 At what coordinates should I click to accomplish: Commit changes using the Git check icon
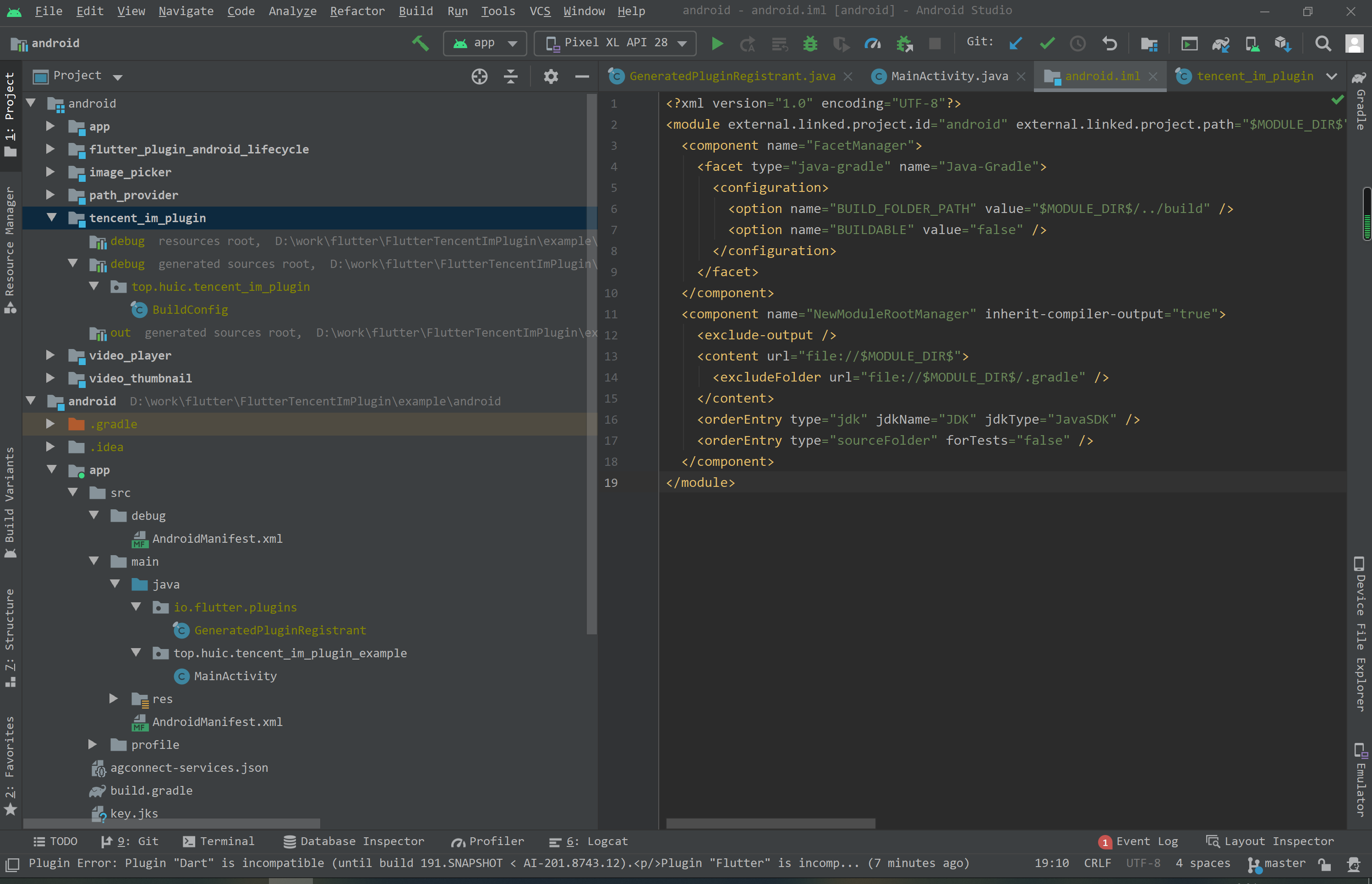point(1047,43)
